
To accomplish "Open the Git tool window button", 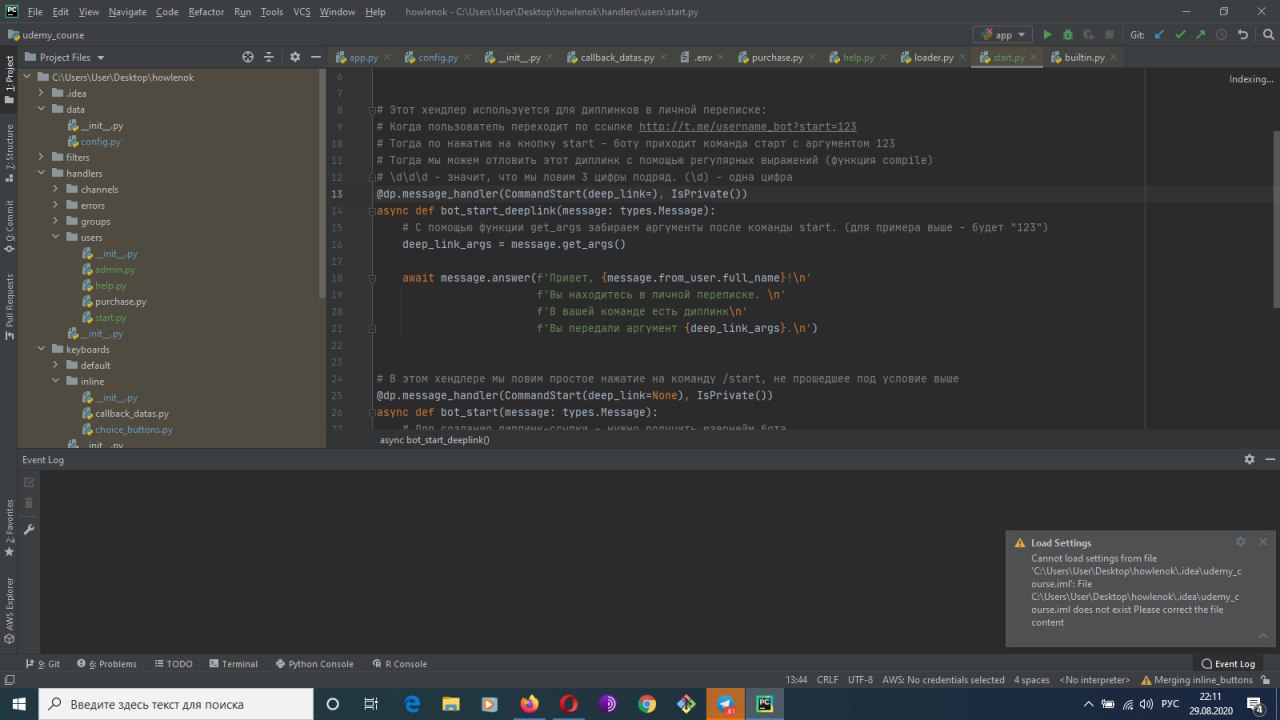I will point(43,664).
